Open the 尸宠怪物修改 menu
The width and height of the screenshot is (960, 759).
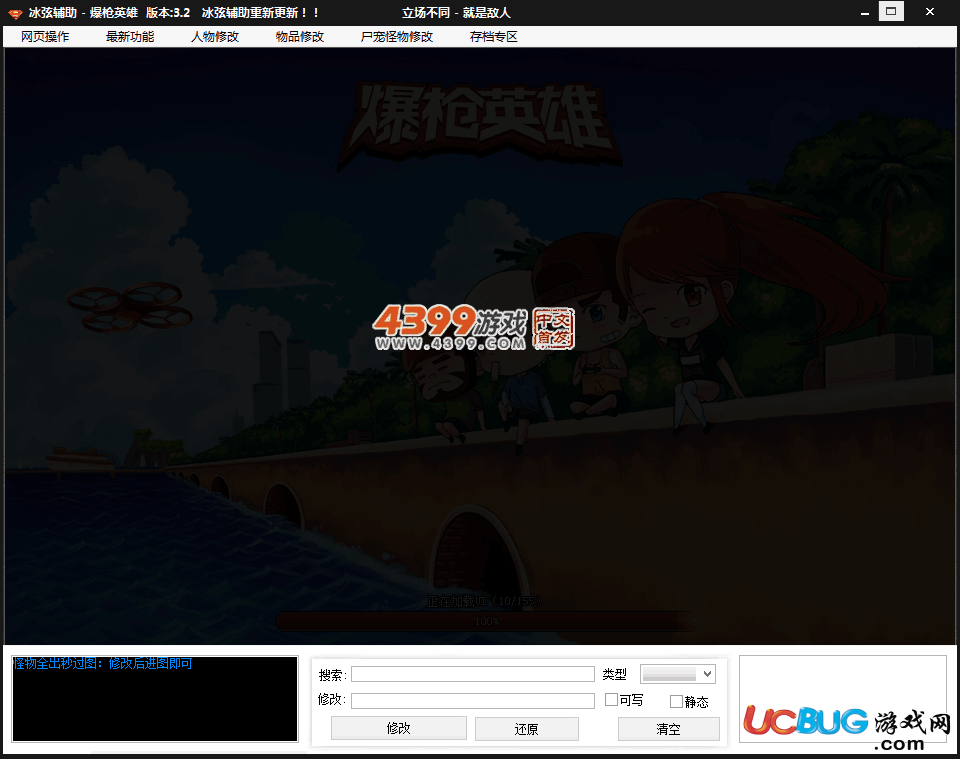tap(397, 37)
